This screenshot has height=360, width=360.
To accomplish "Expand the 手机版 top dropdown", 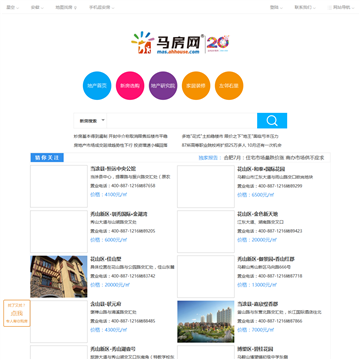I will [x=102, y=7].
